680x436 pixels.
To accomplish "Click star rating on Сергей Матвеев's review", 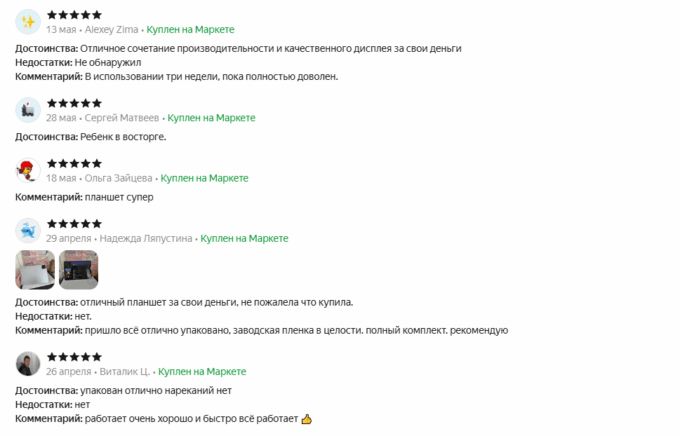I will click(74, 103).
